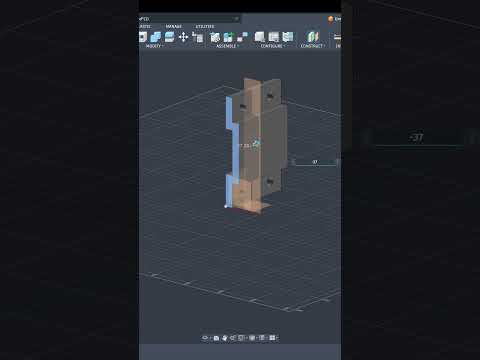This screenshot has width=480, height=360.
Task: Select the Midplane icon in Construct
Action: click(x=313, y=37)
